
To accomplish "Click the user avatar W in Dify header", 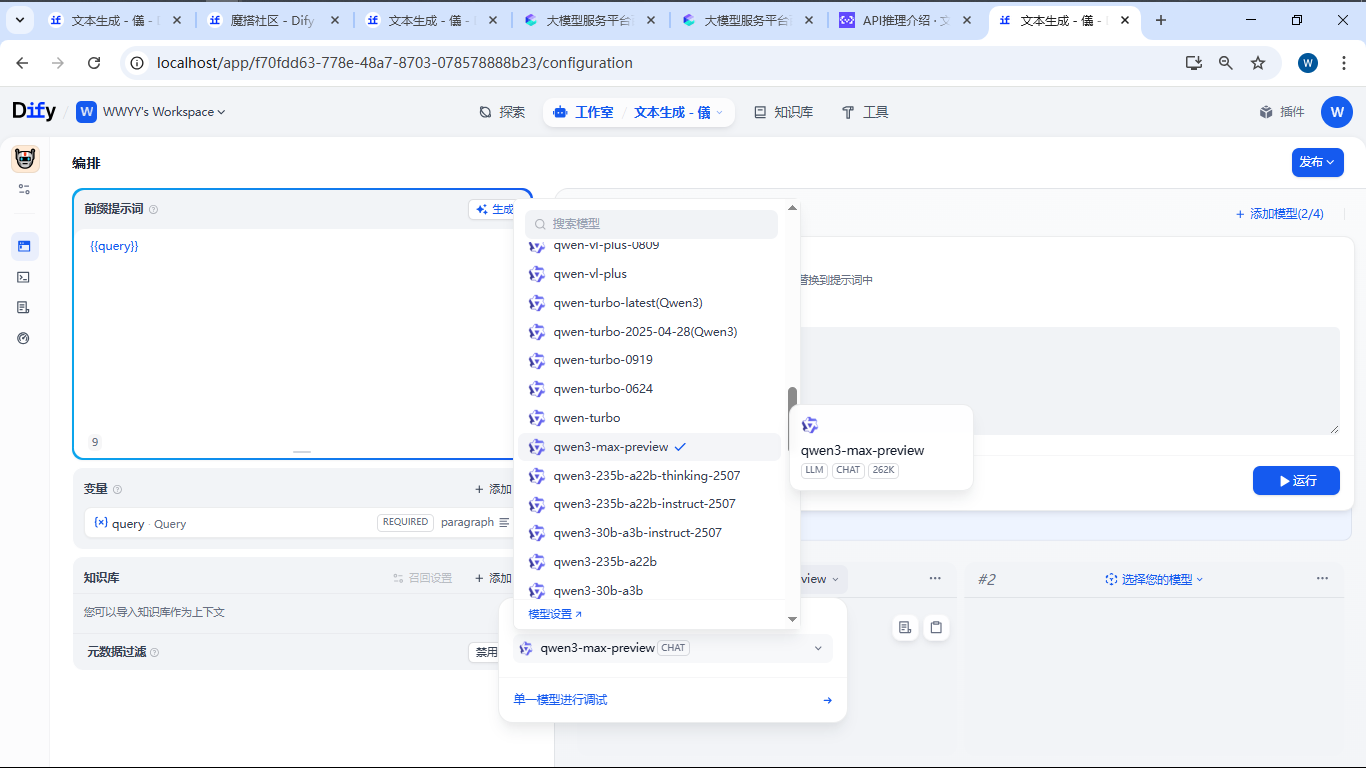I will [1337, 112].
